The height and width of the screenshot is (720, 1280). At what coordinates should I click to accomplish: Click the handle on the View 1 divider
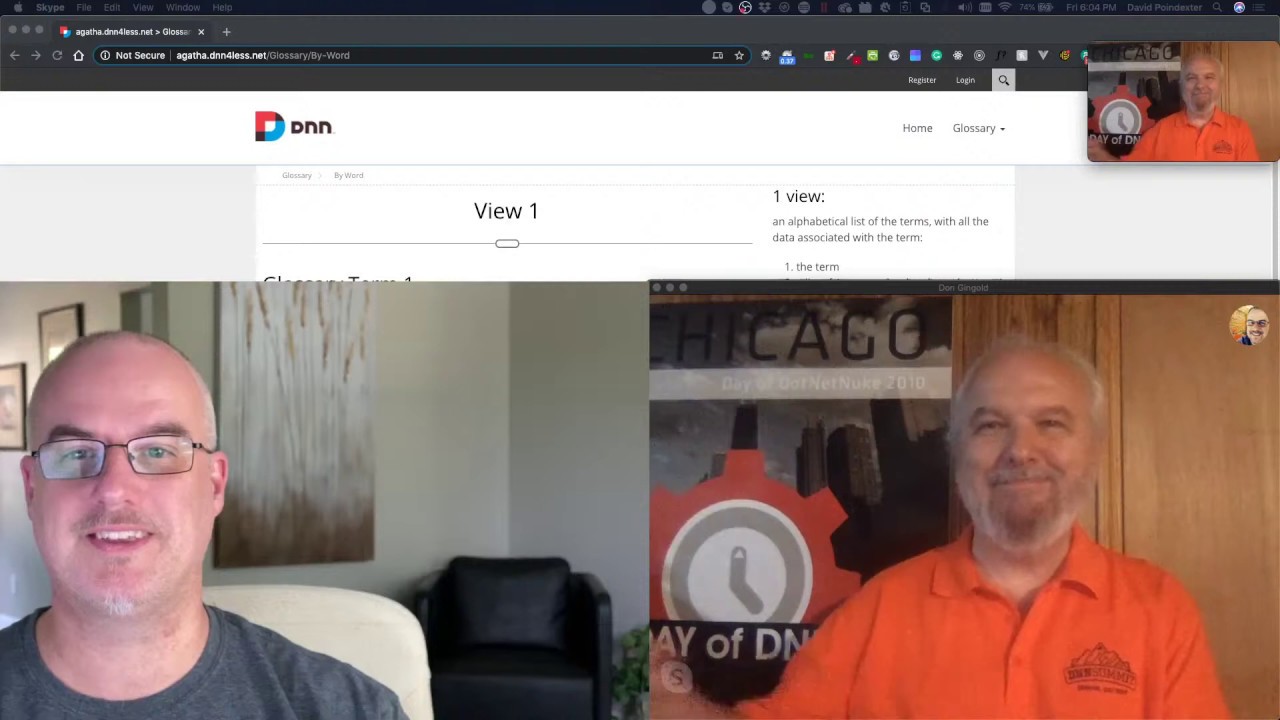507,243
